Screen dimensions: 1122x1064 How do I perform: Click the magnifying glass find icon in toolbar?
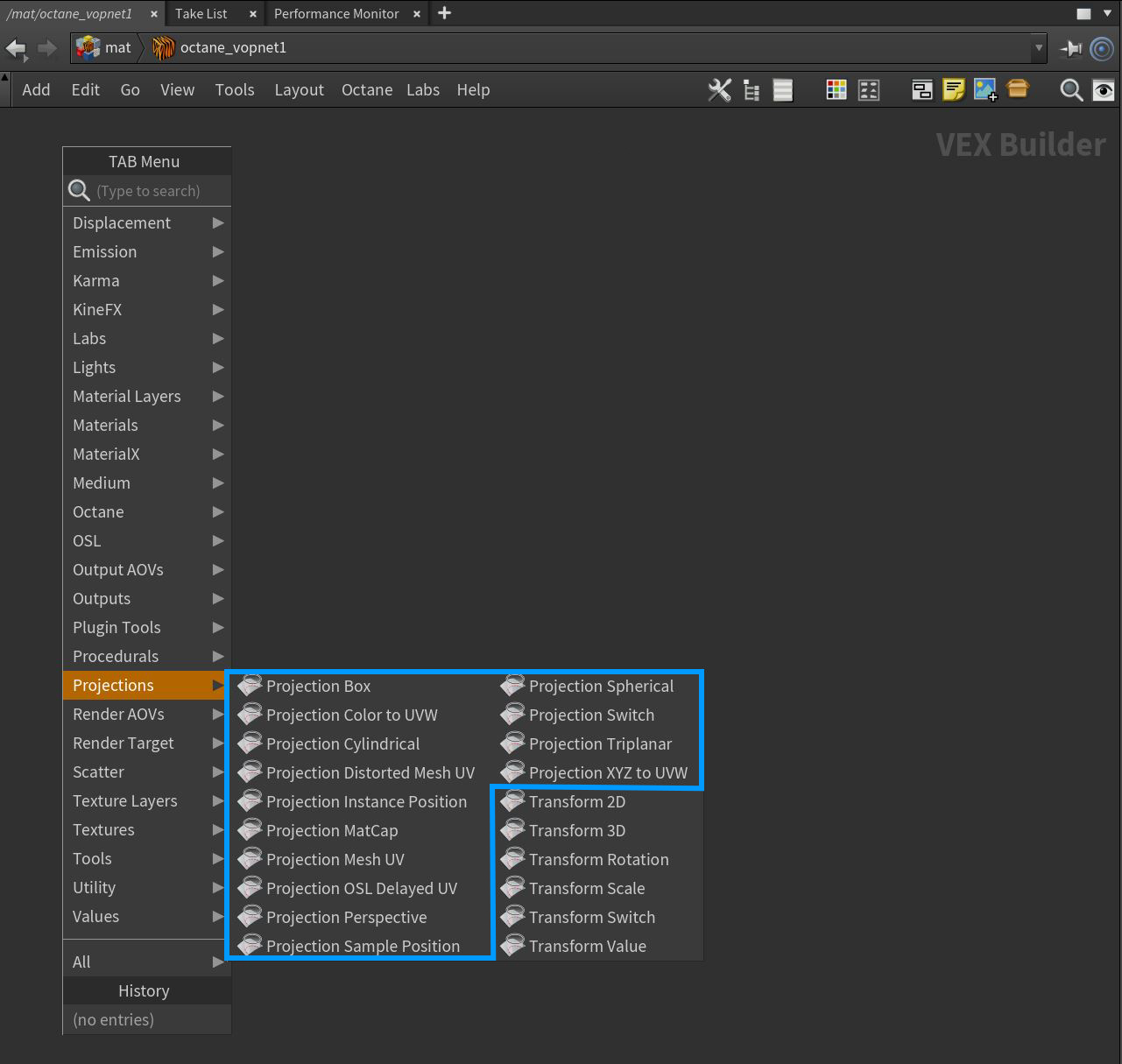[1070, 90]
